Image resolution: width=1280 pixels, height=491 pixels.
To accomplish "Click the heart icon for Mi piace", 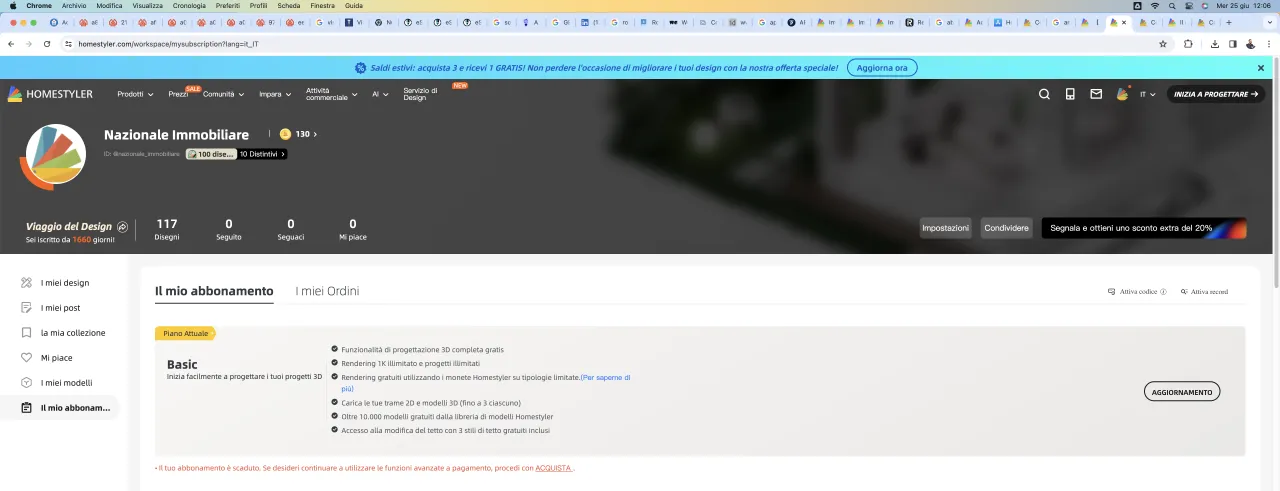I will [x=27, y=358].
